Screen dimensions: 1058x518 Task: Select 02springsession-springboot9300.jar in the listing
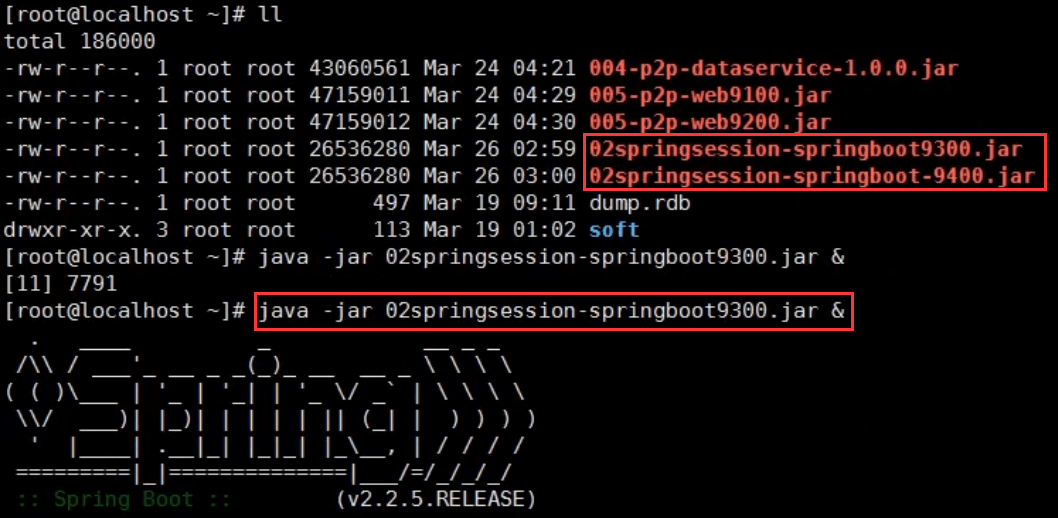coord(806,149)
